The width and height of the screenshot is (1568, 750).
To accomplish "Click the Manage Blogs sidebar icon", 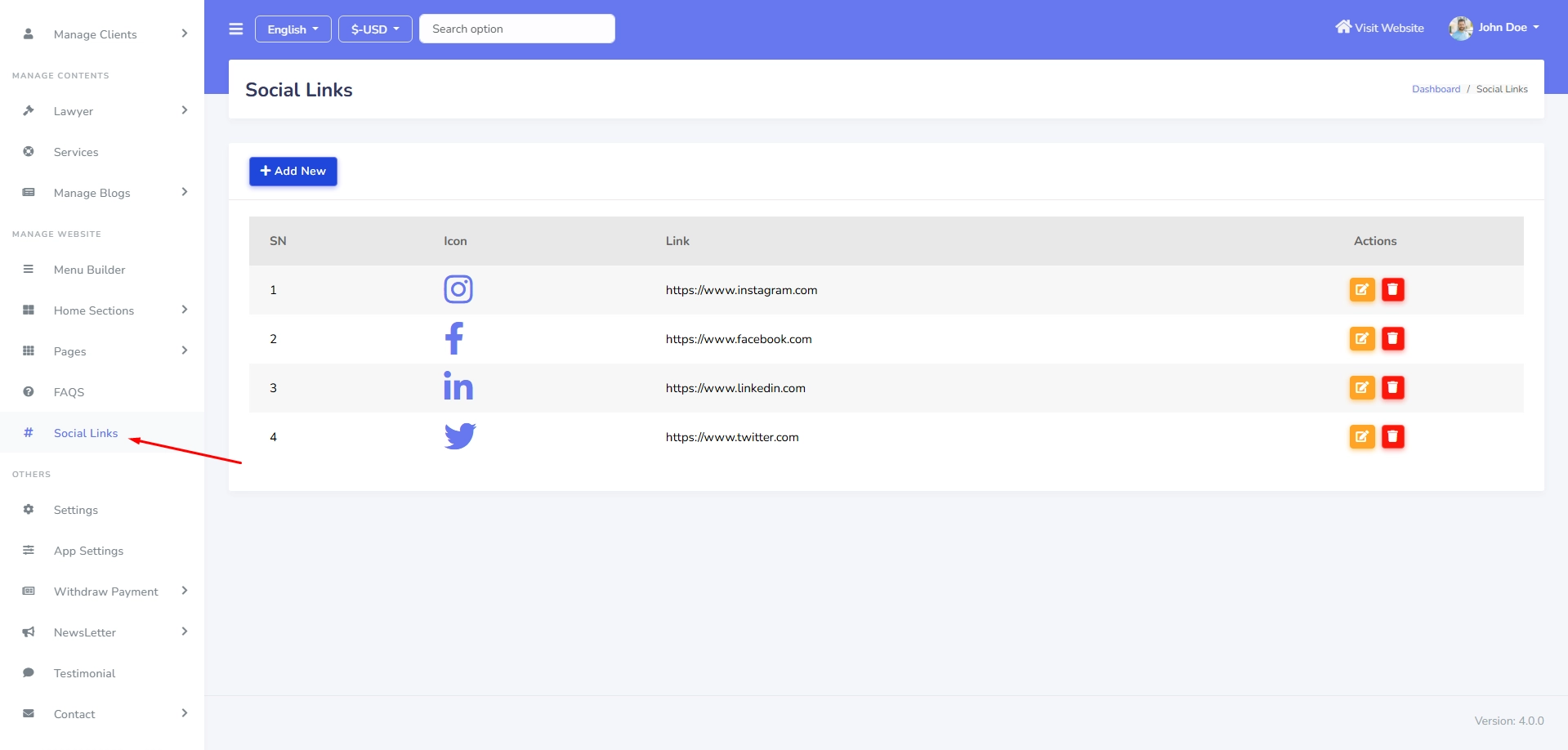I will [x=29, y=192].
